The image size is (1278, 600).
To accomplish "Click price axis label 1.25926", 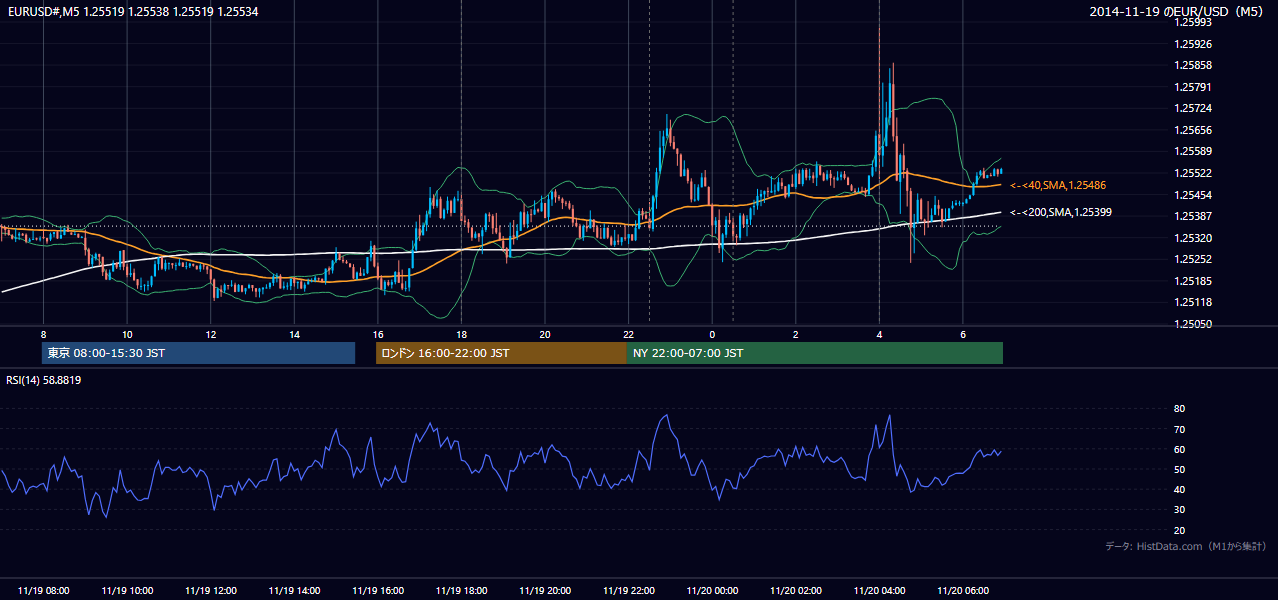I will click(x=1193, y=44).
